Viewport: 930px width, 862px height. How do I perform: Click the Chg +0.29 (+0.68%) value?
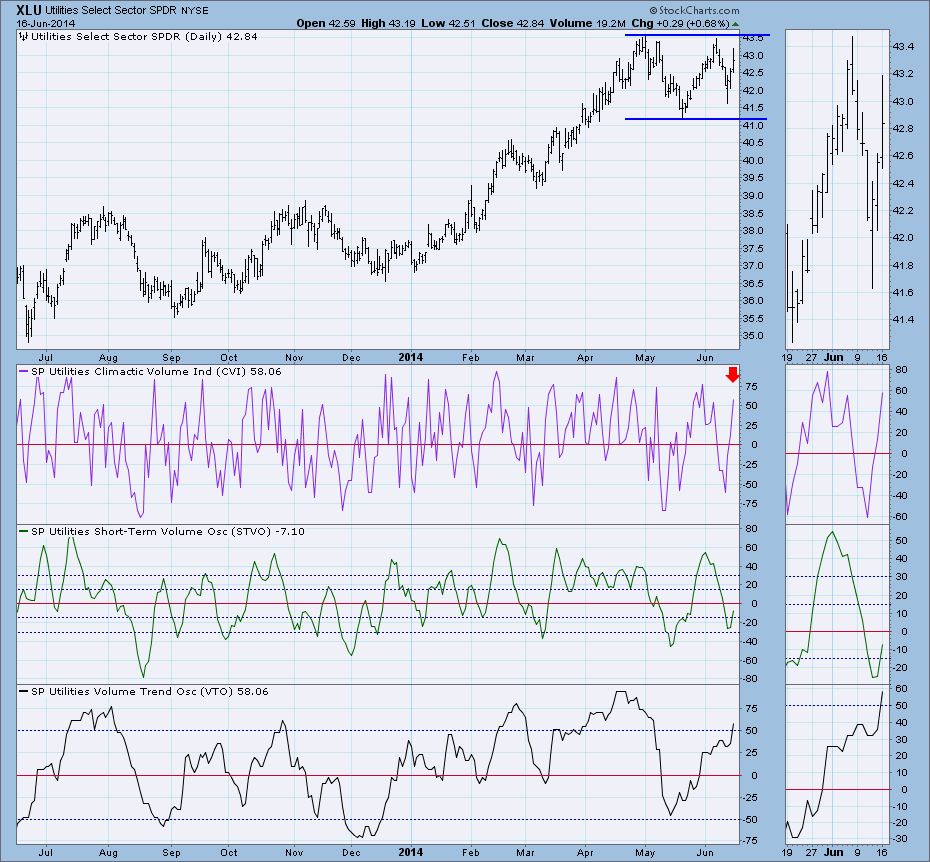pos(680,24)
